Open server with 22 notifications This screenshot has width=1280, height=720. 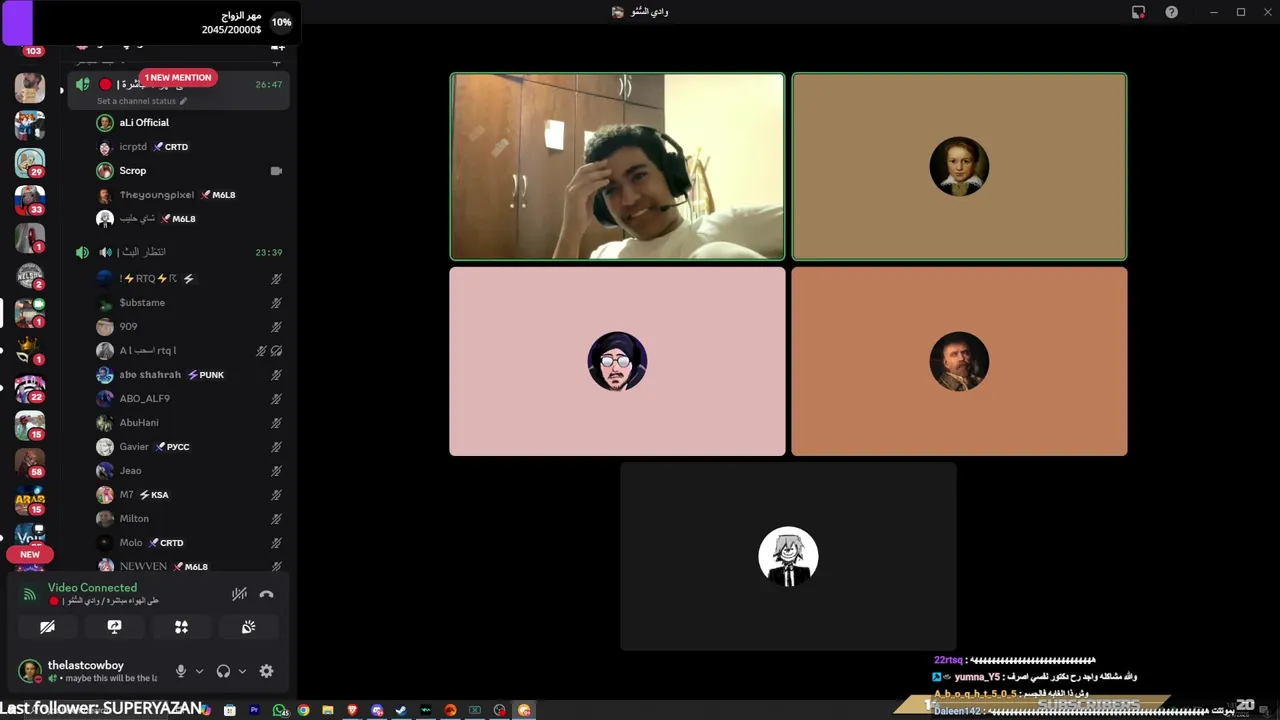click(x=30, y=388)
